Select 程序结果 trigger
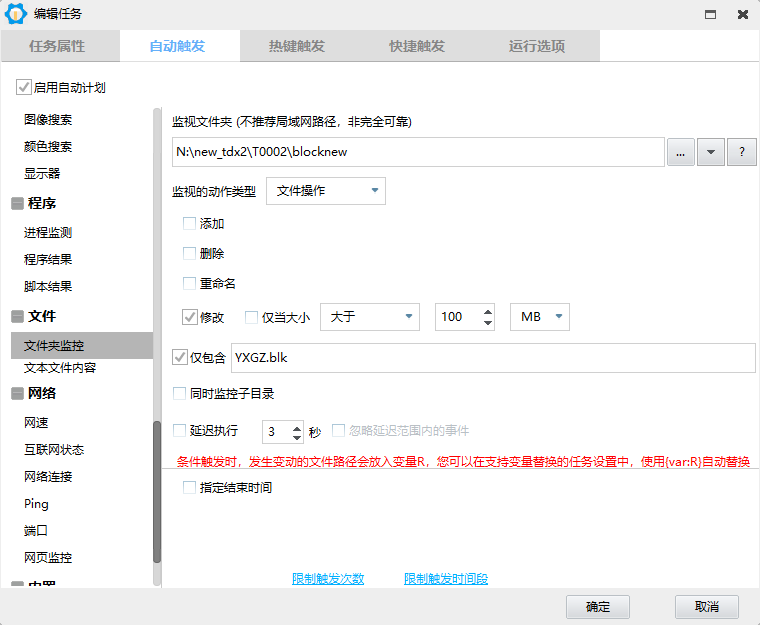760x625 pixels. pos(48,259)
